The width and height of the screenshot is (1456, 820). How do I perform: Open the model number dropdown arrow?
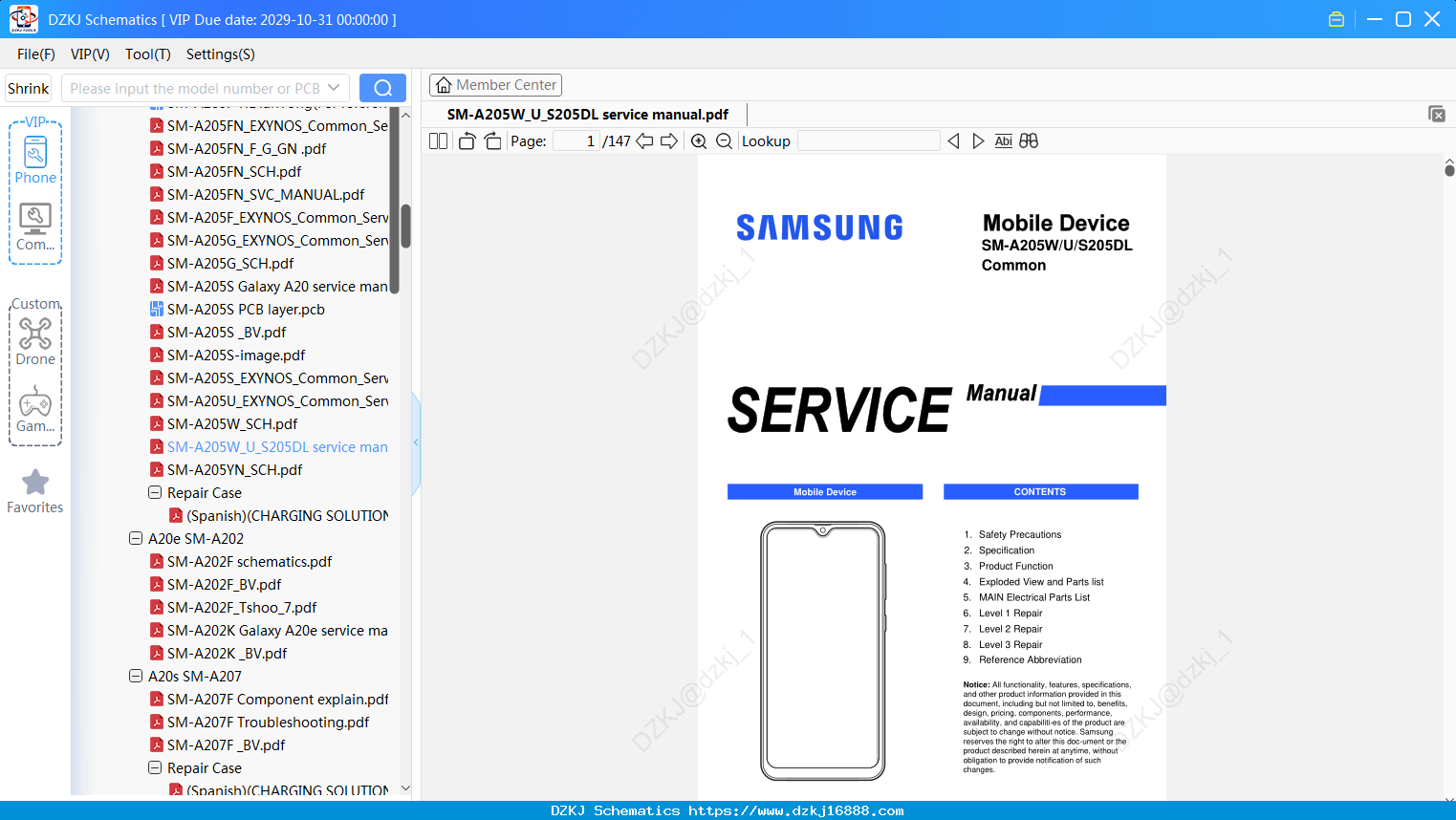[334, 88]
